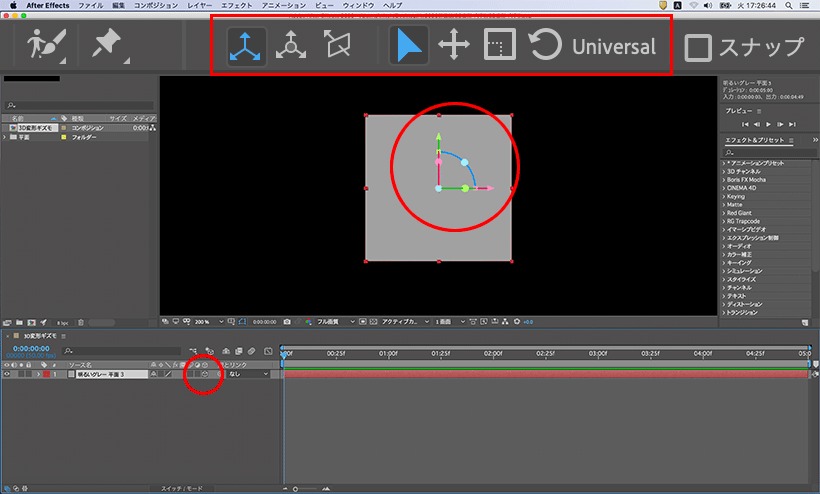This screenshot has width=820, height=494.
Task: Click the new folder icon in project panel
Action: click(x=19, y=323)
